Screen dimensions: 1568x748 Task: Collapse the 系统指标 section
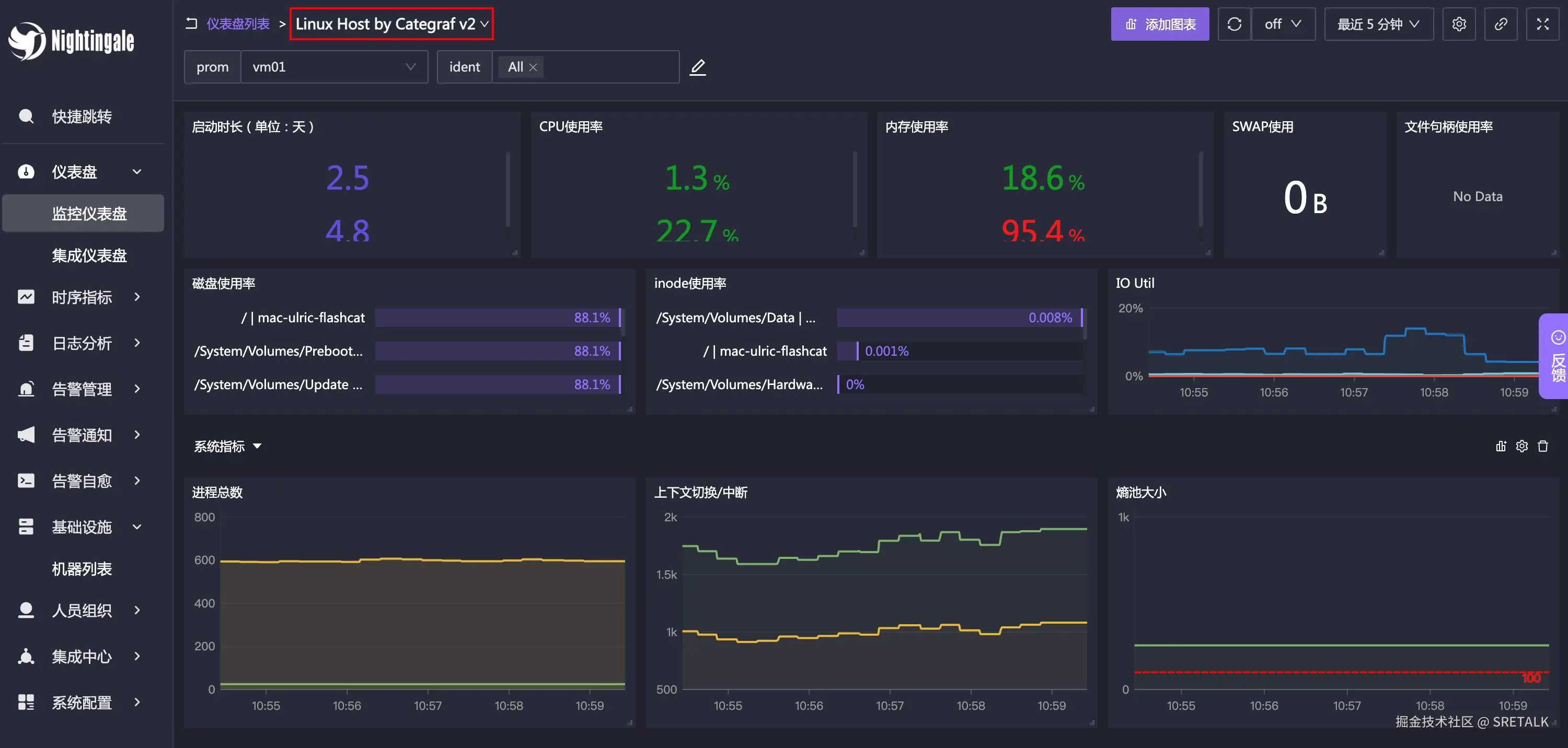tap(258, 447)
